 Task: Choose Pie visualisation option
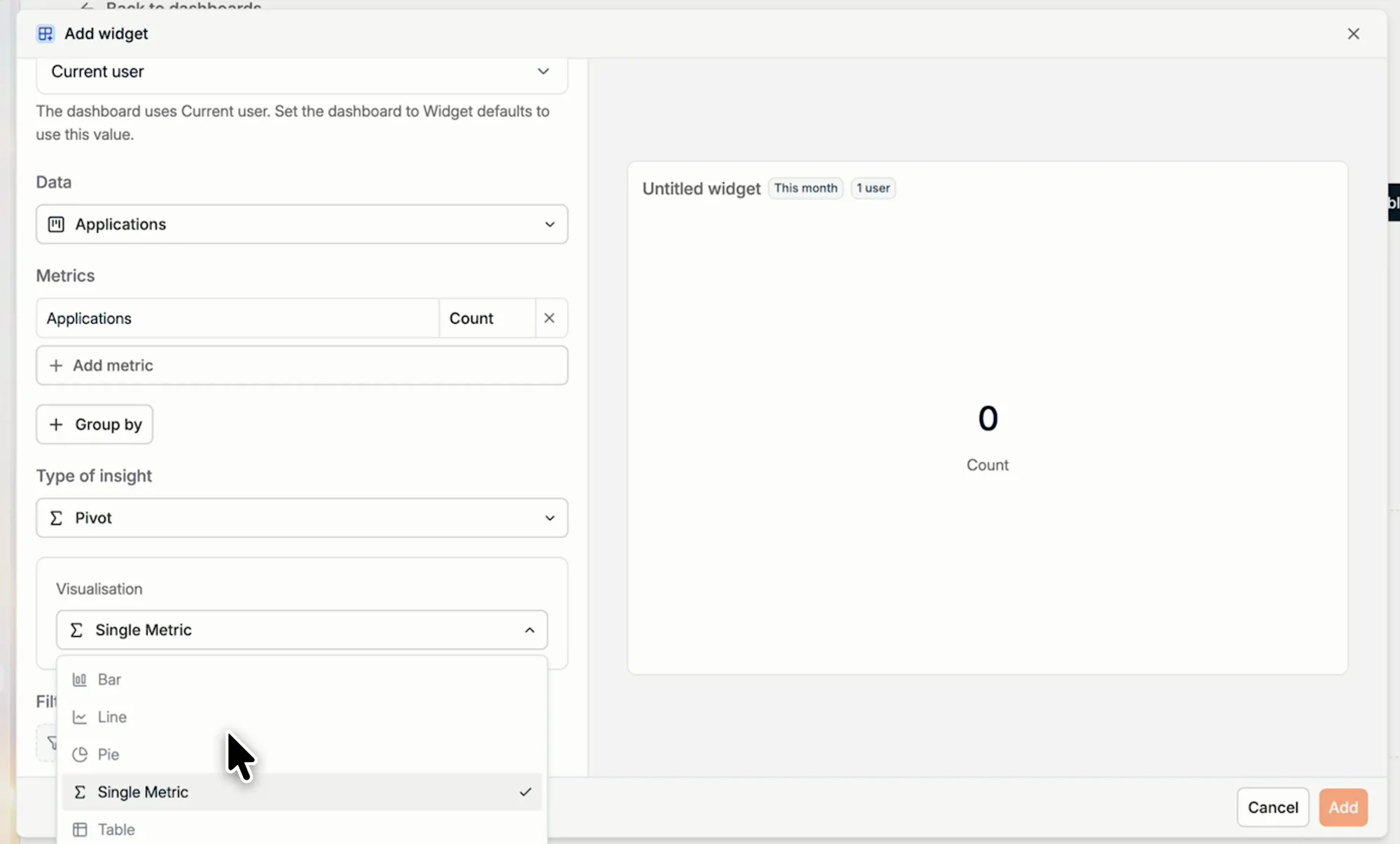[302, 754]
